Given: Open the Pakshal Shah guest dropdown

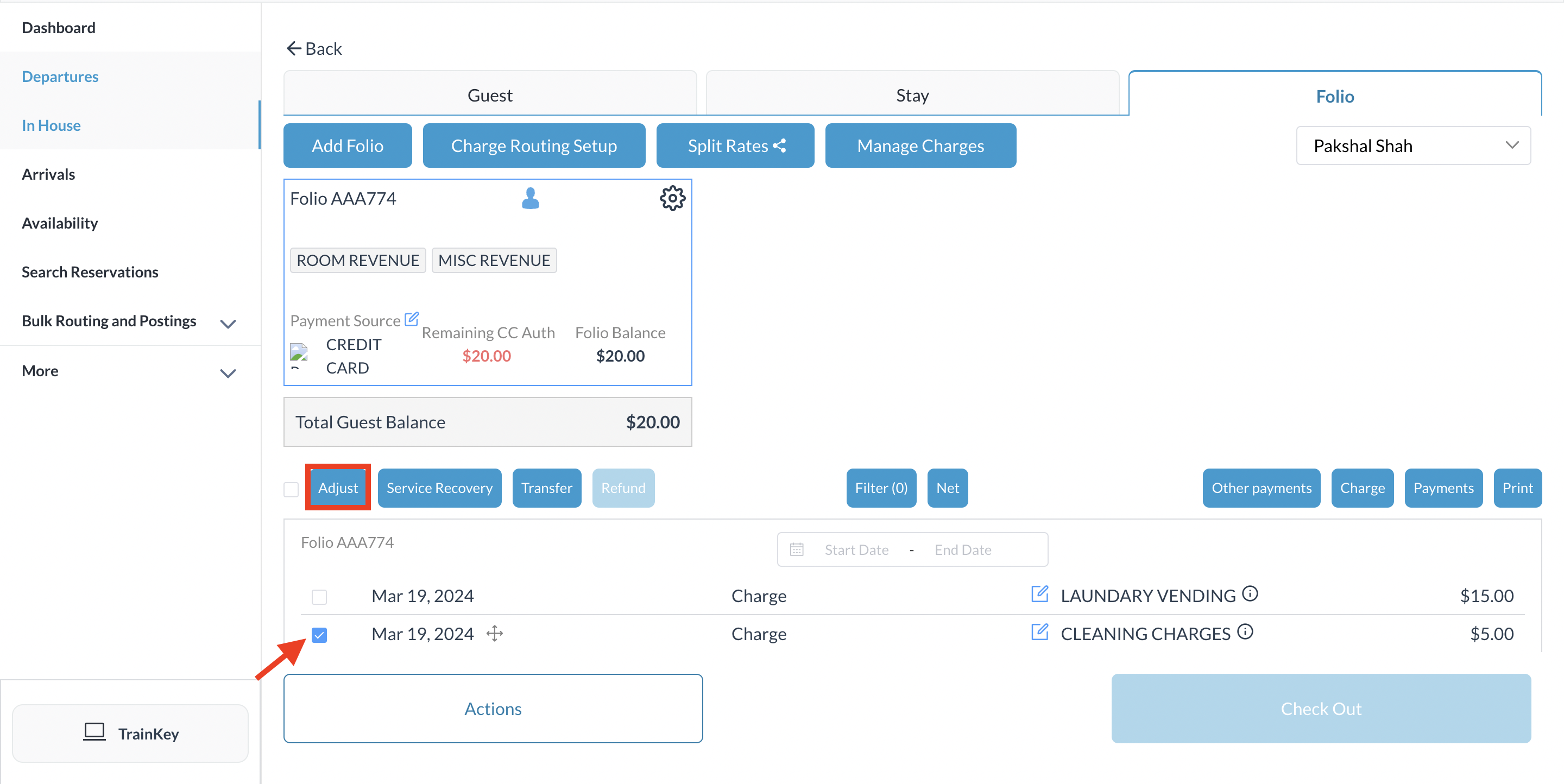Looking at the screenshot, I should point(1413,146).
